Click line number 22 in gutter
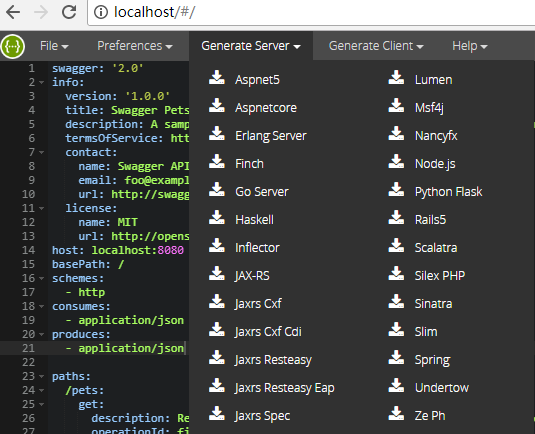 28,362
